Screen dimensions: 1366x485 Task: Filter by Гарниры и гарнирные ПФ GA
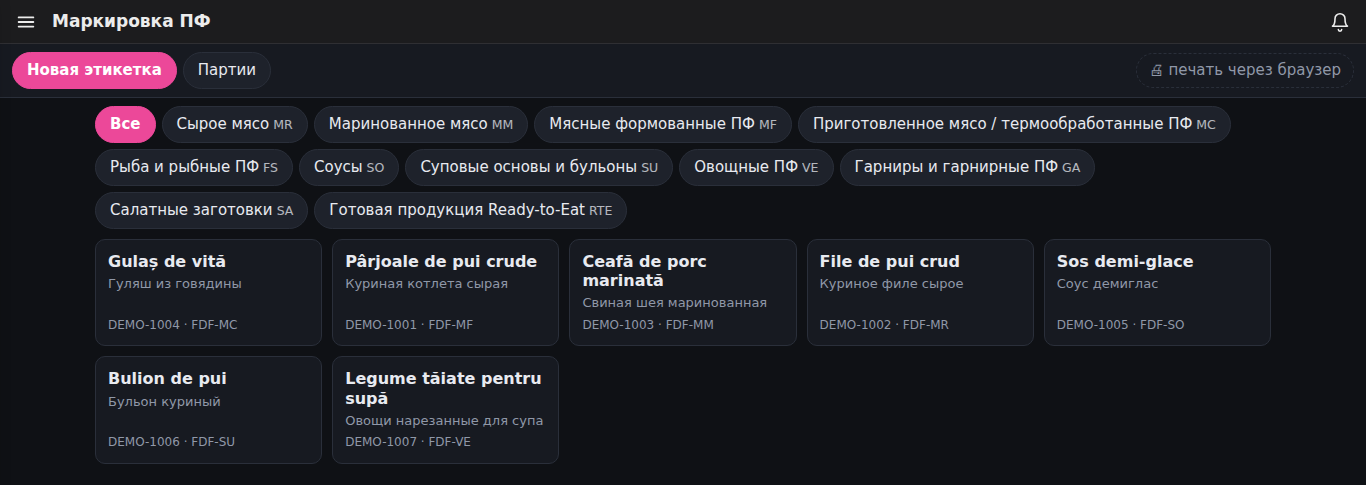pos(967,167)
